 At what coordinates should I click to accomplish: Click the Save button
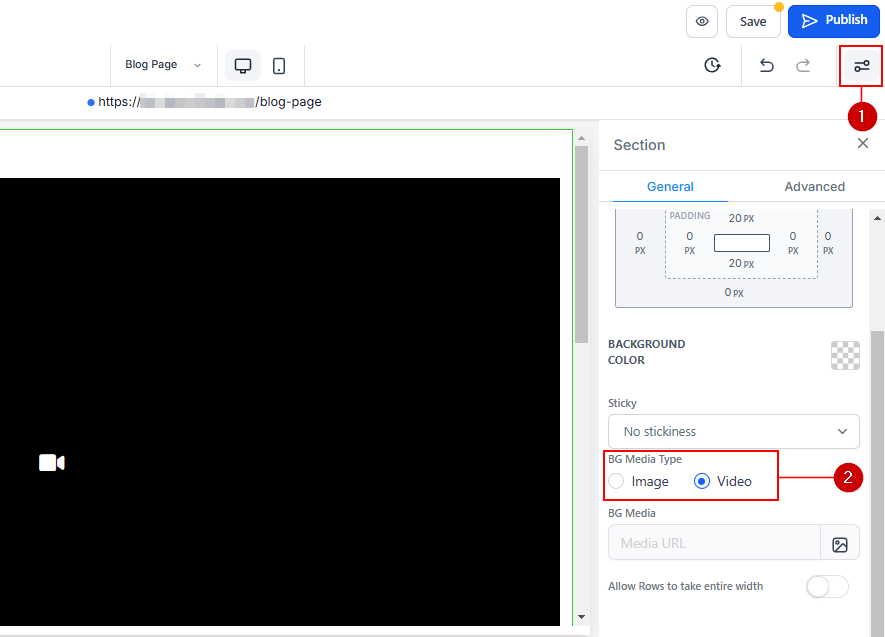tap(753, 21)
